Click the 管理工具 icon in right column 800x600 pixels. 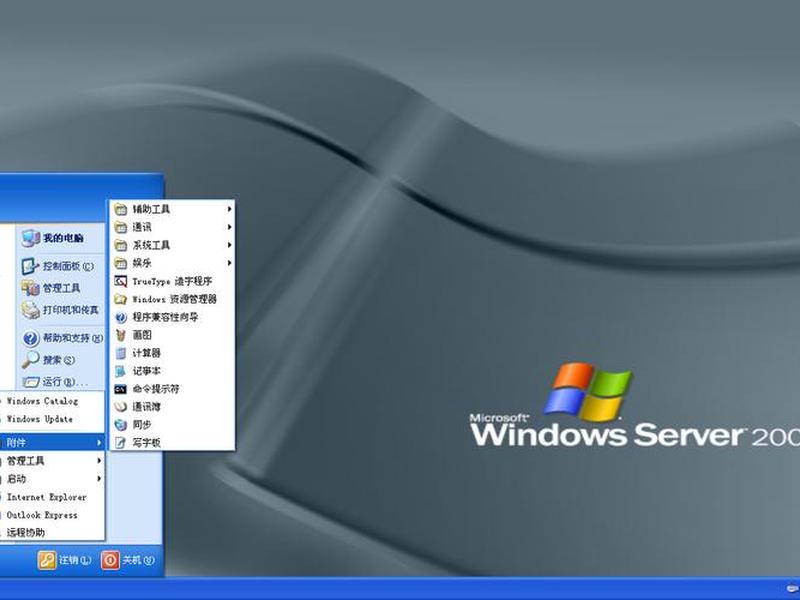click(x=30, y=288)
